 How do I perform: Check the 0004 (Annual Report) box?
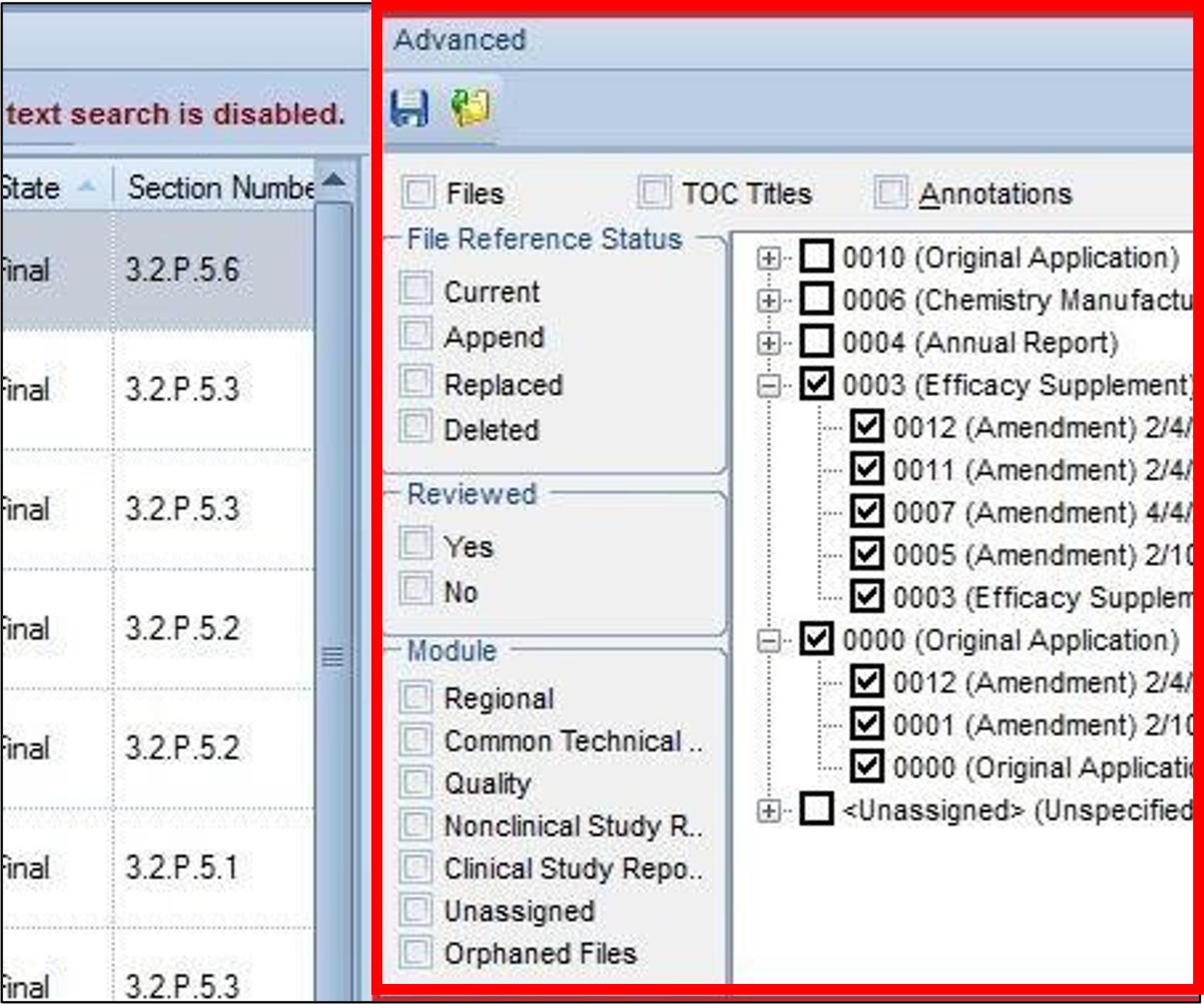[x=816, y=341]
